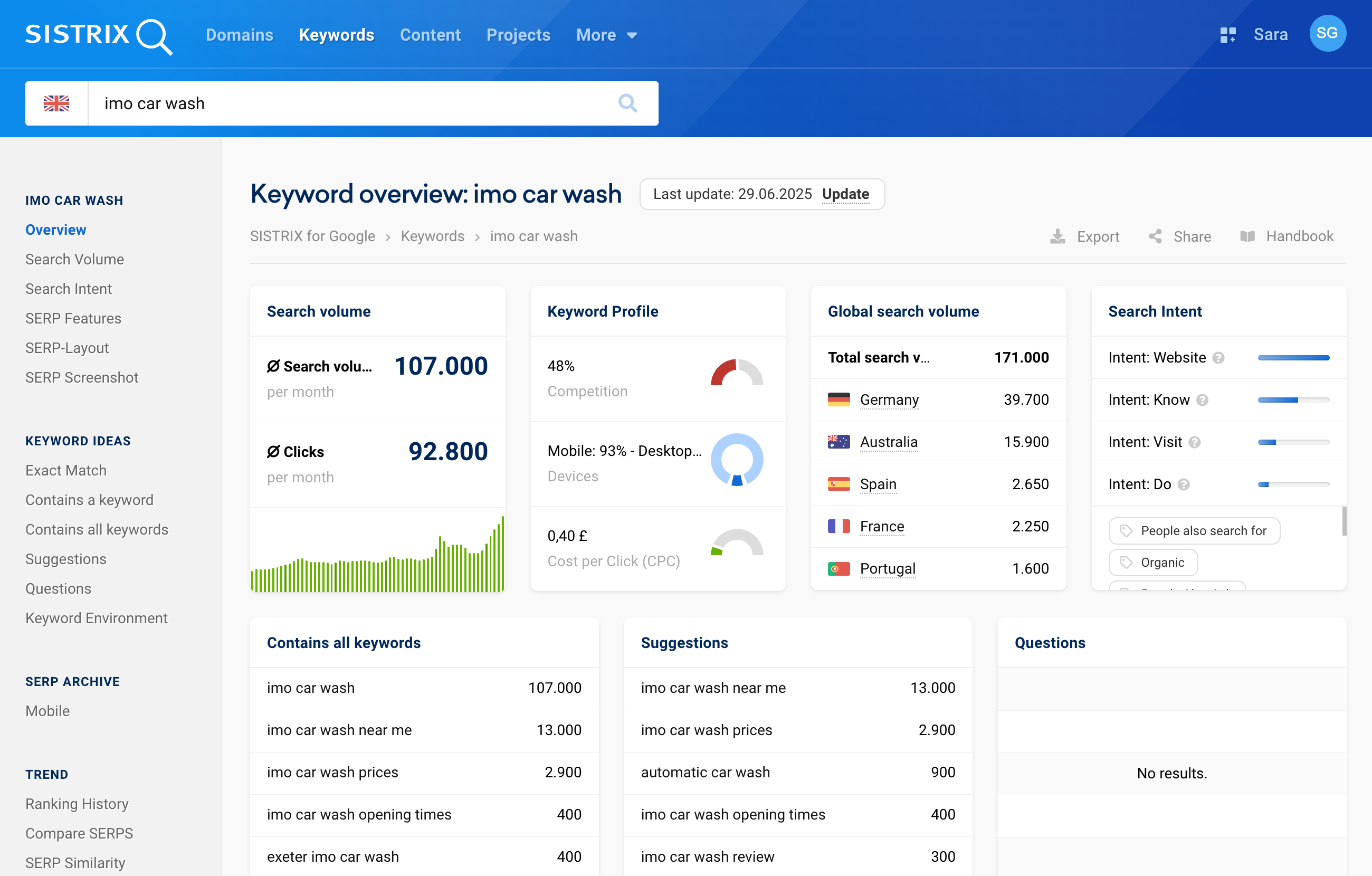Switch to the Domains navigation item
The width and height of the screenshot is (1372, 876).
pyautogui.click(x=239, y=35)
